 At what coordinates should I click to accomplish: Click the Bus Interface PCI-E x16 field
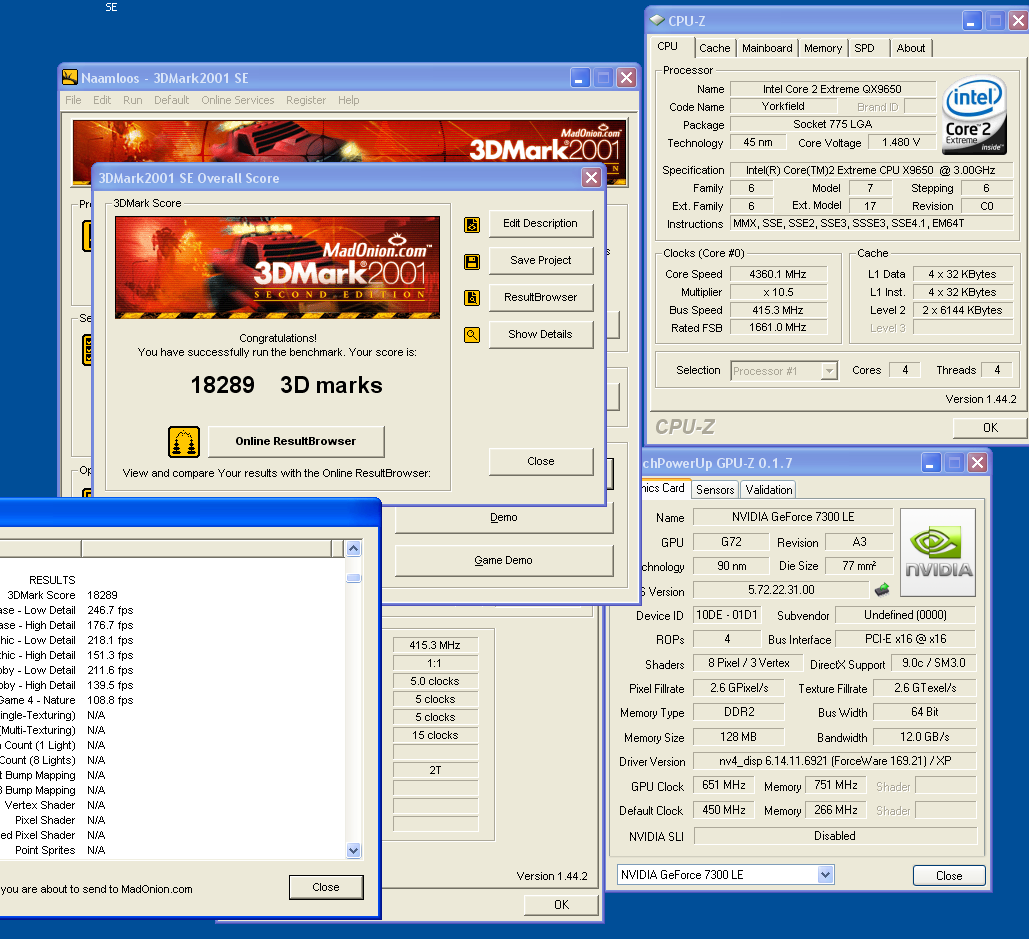(x=905, y=639)
